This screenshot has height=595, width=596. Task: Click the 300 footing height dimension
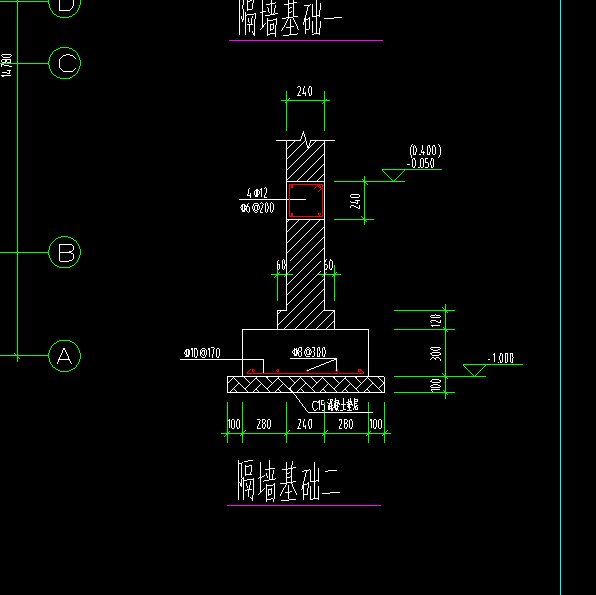pos(436,354)
